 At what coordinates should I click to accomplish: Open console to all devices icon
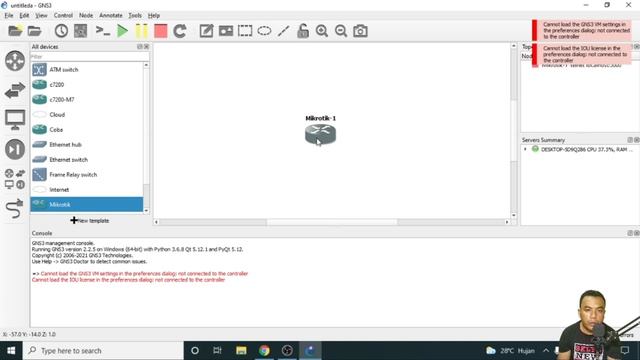[x=103, y=31]
